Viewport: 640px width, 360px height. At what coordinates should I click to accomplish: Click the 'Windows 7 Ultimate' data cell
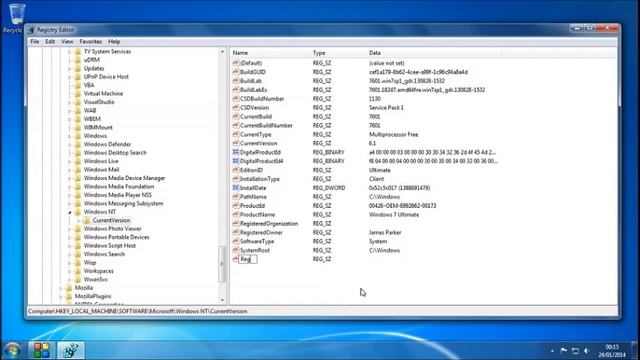[394, 215]
